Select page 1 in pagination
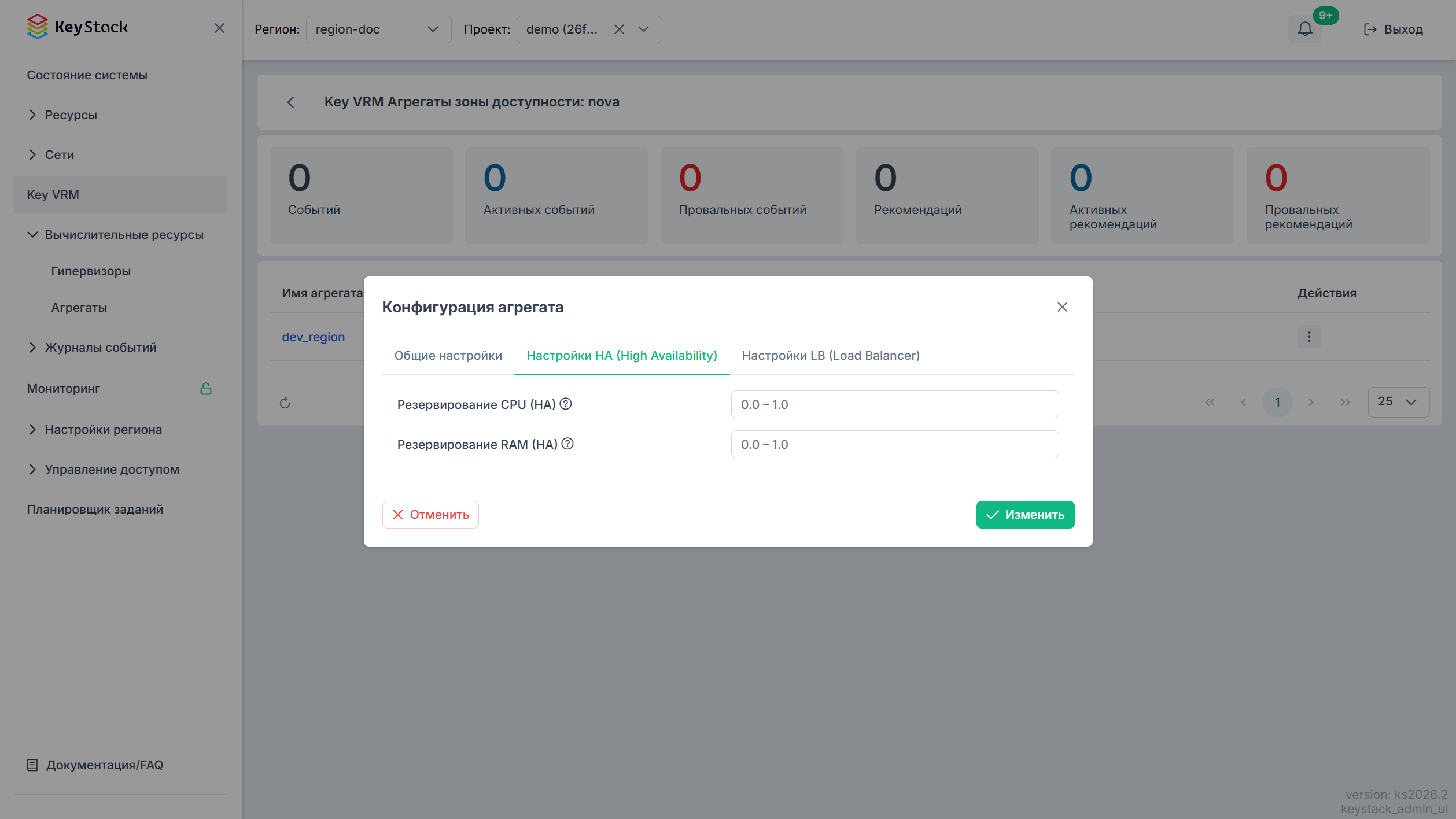The image size is (1456, 819). click(x=1277, y=403)
